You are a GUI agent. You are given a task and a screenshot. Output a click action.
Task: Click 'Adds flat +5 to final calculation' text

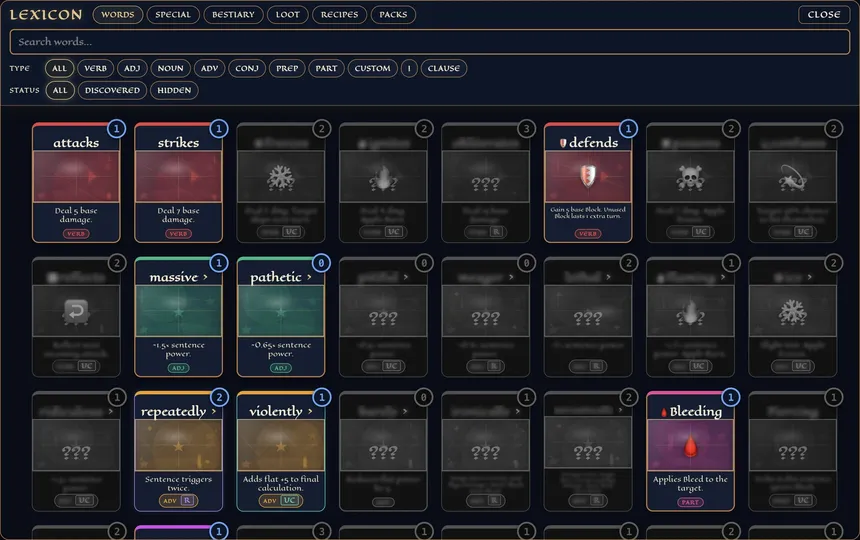280,483
